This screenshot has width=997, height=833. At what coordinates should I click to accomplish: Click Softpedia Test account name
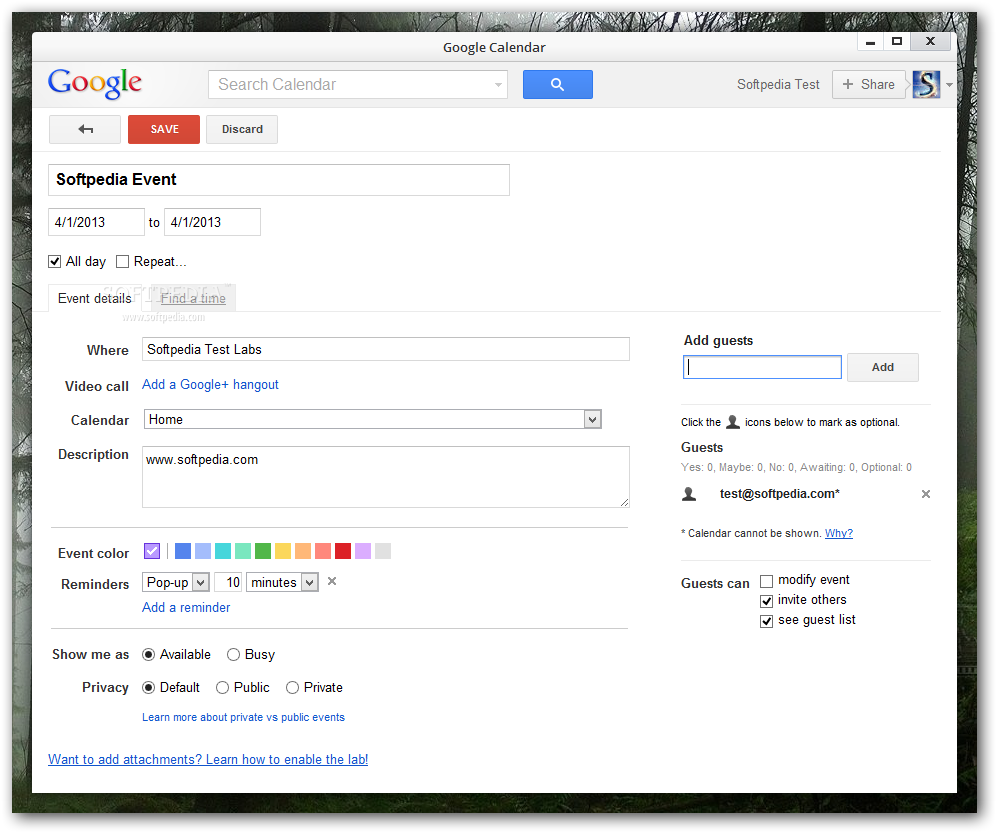point(778,85)
